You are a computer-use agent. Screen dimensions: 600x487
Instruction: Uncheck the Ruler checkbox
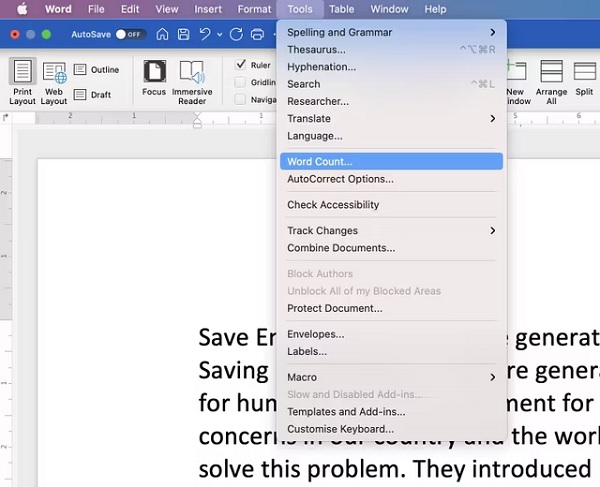click(240, 64)
